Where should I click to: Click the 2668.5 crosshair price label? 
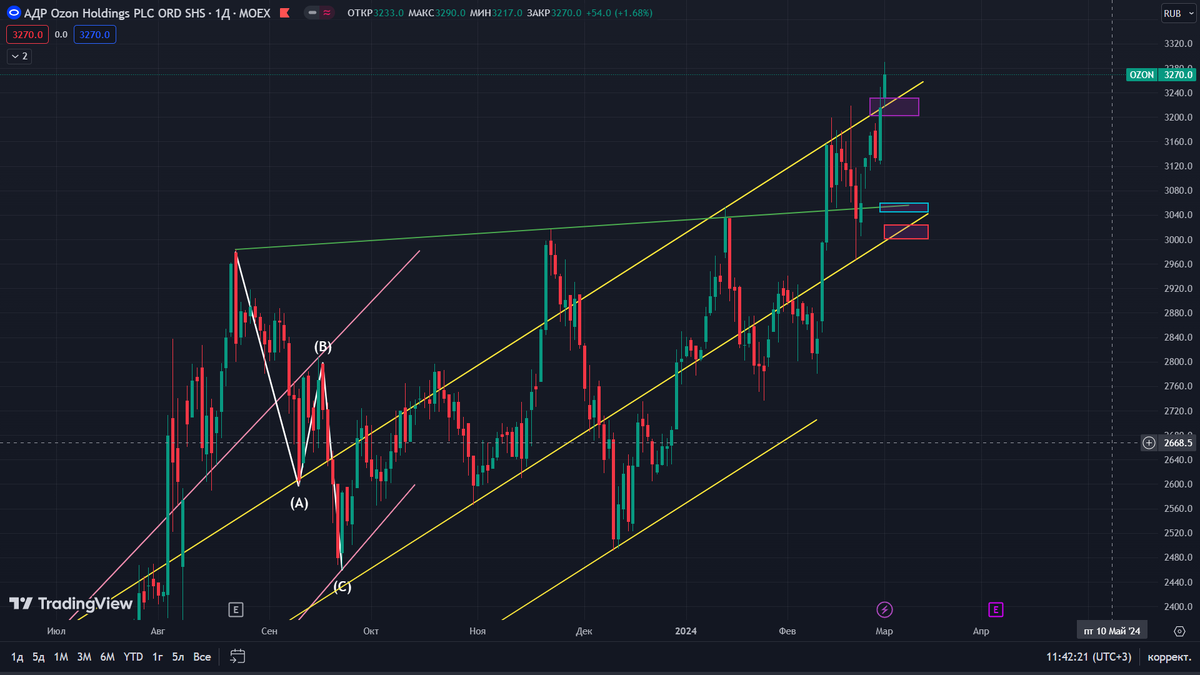[x=1178, y=443]
